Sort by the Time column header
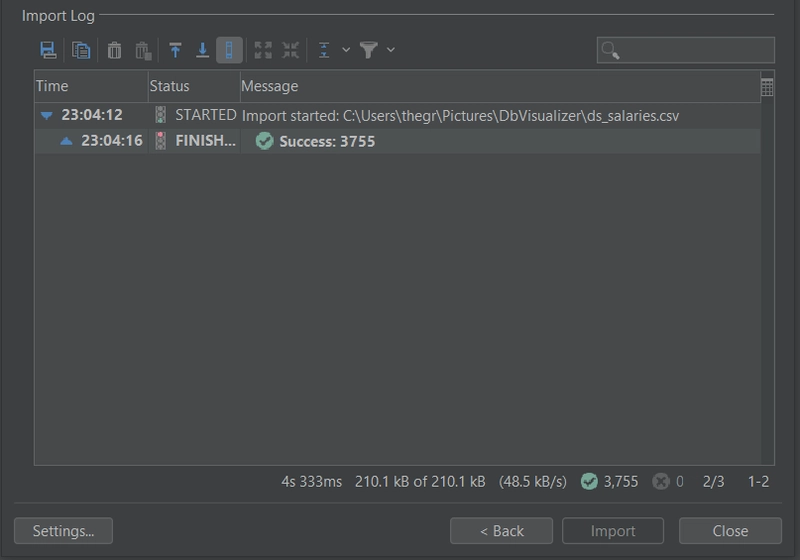 pos(91,86)
